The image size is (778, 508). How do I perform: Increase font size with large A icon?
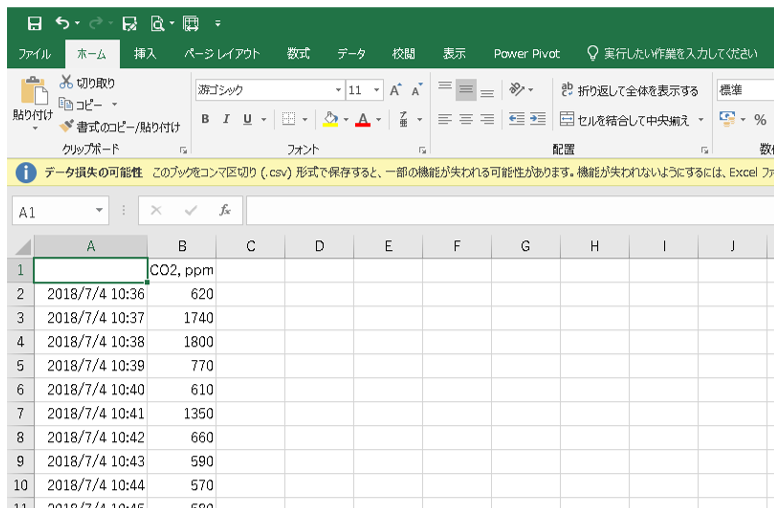[395, 90]
